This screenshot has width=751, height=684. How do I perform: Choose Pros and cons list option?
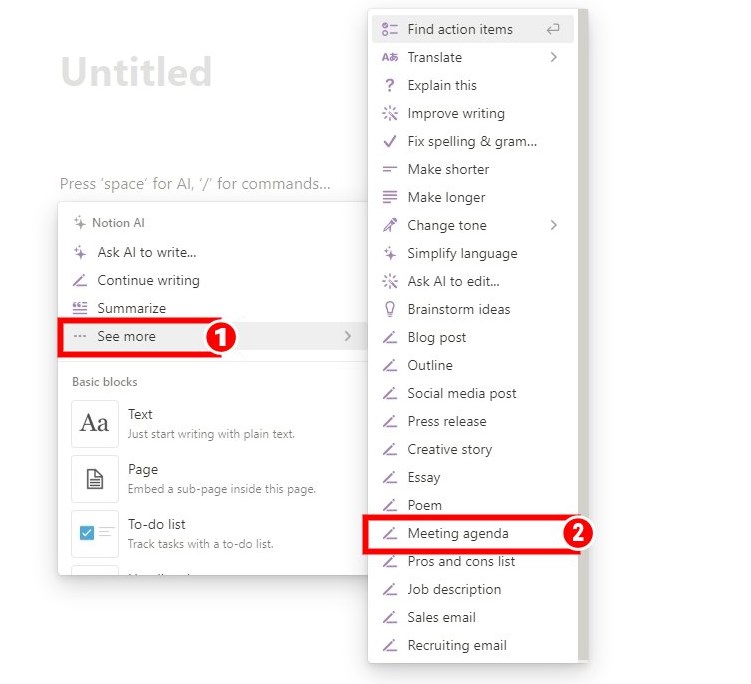point(461,562)
